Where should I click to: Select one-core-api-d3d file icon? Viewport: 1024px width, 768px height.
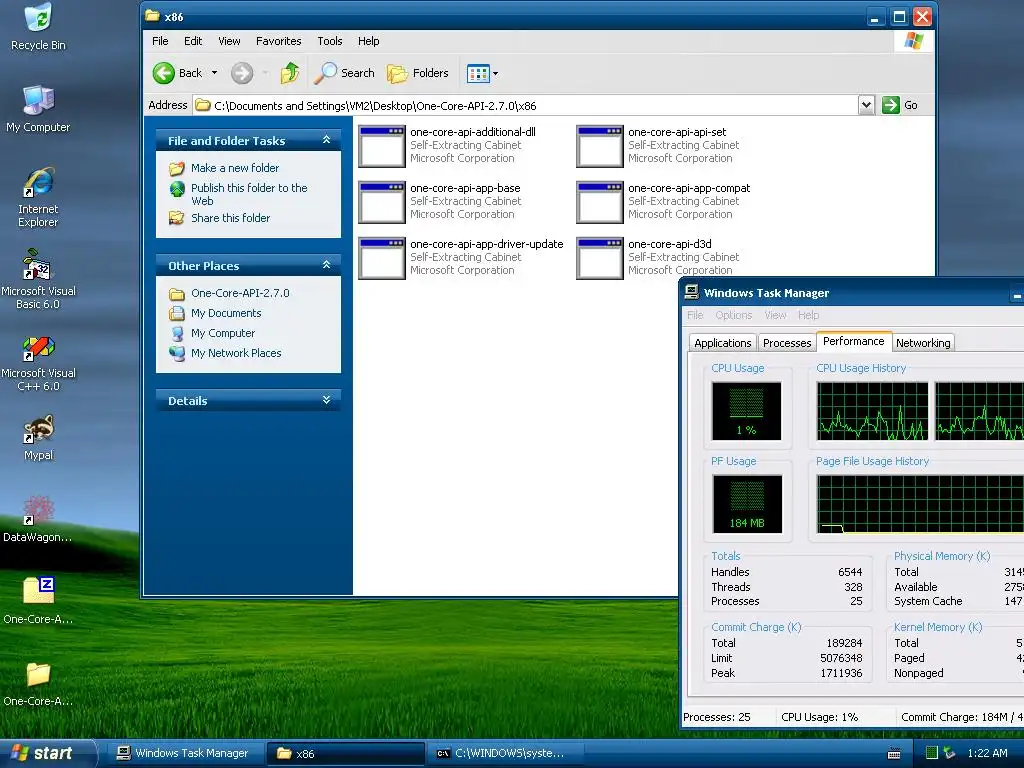point(600,259)
